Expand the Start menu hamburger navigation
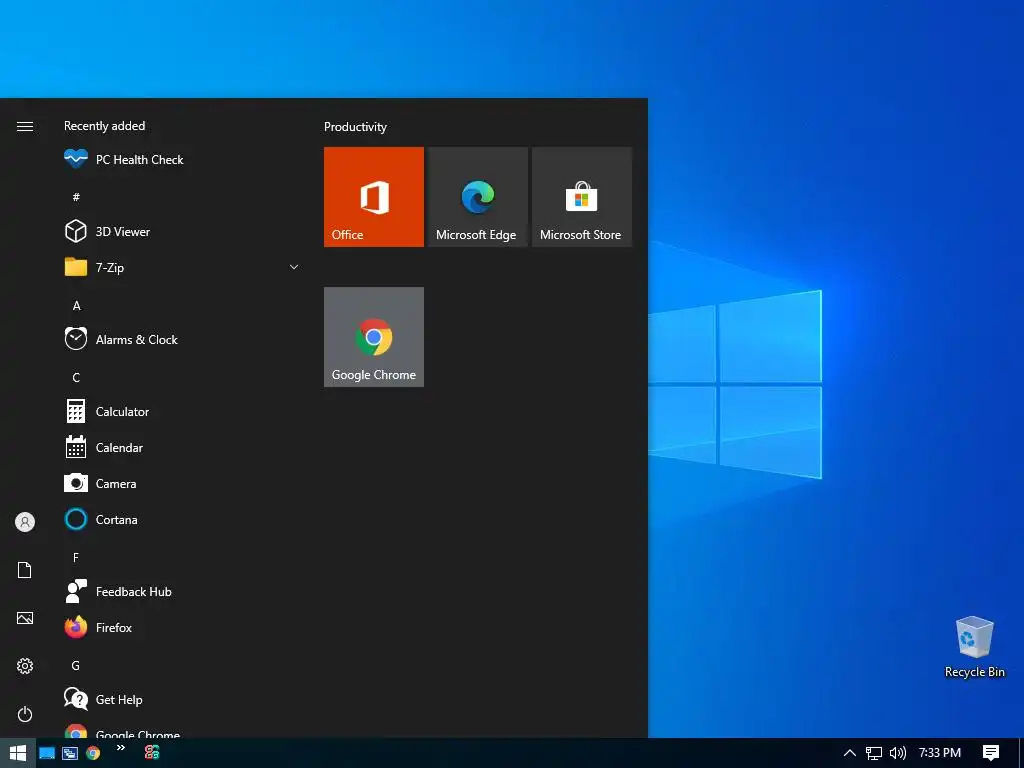The height and width of the screenshot is (768, 1024). pos(25,126)
